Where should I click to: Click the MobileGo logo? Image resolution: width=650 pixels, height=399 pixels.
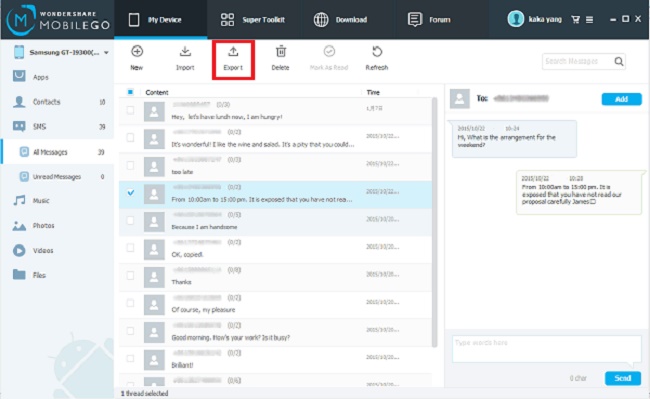click(x=58, y=19)
